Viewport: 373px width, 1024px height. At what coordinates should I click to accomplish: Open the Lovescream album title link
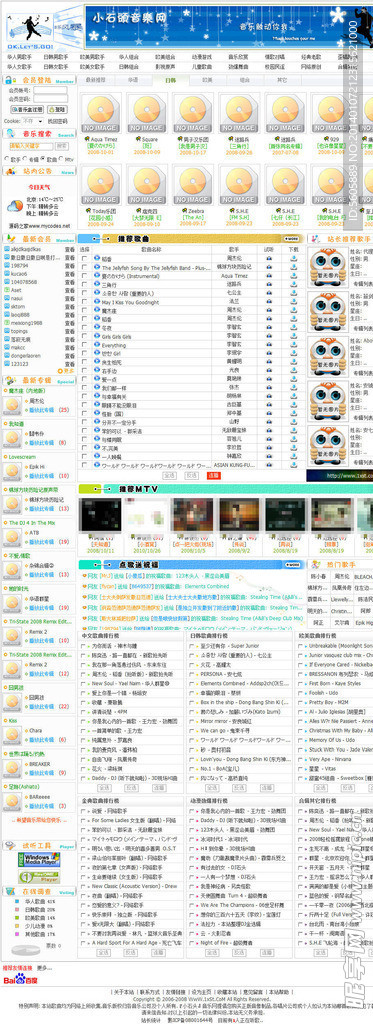22,457
